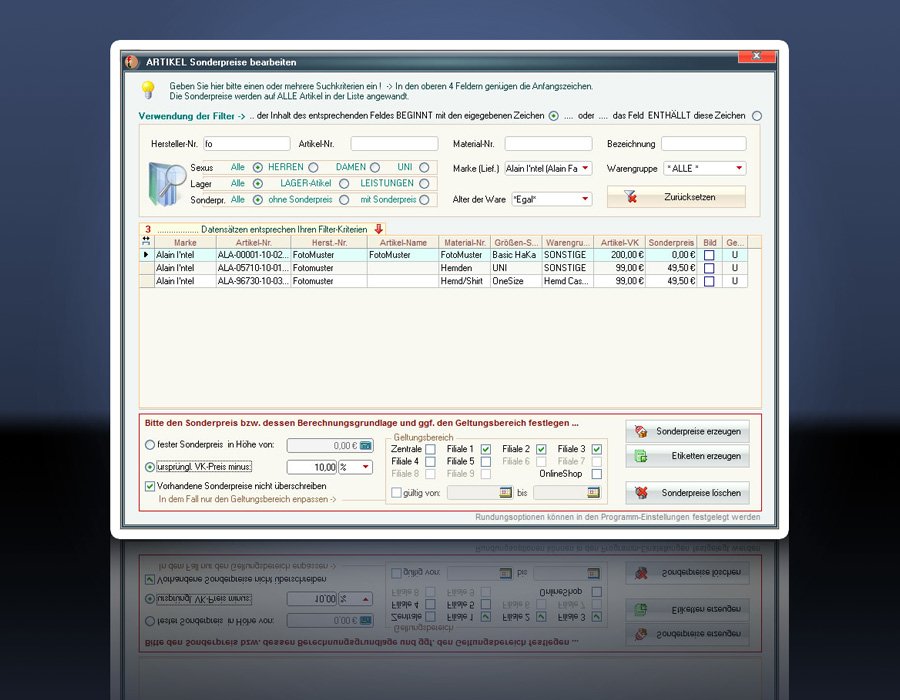Click the Hersteller-Nr. input field
This screenshot has width=900, height=700.
247,143
